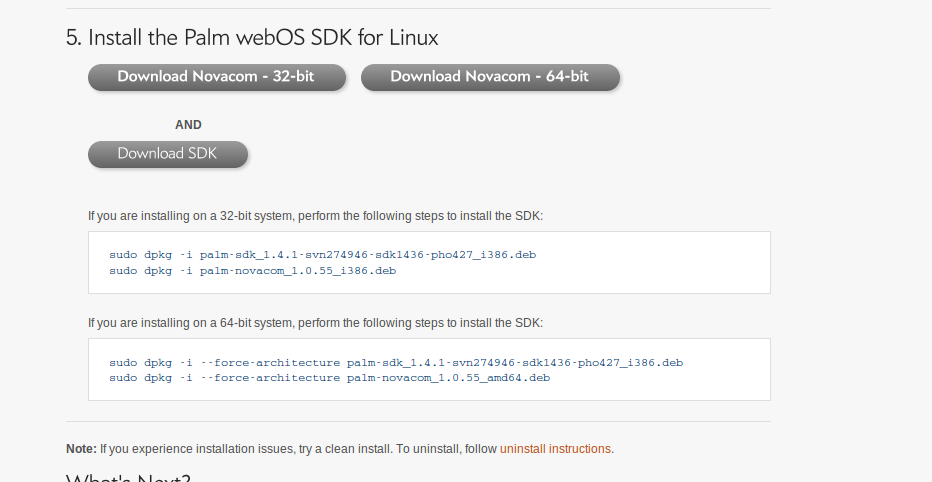Image resolution: width=932 pixels, height=482 pixels.
Task: Click the force-architecture palm-sdk command line
Action: [x=396, y=363]
